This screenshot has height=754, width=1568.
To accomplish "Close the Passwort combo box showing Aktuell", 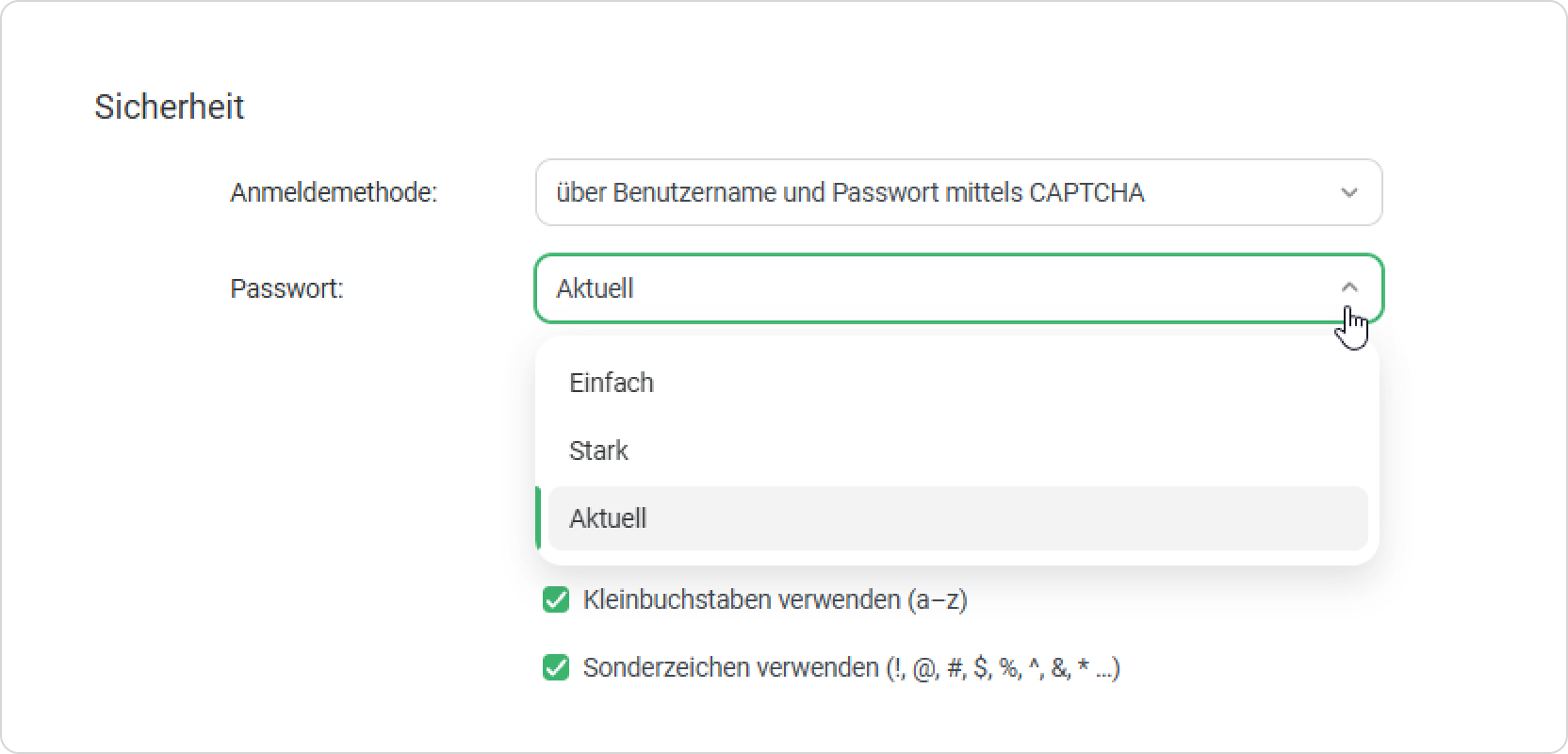I will 958,288.
